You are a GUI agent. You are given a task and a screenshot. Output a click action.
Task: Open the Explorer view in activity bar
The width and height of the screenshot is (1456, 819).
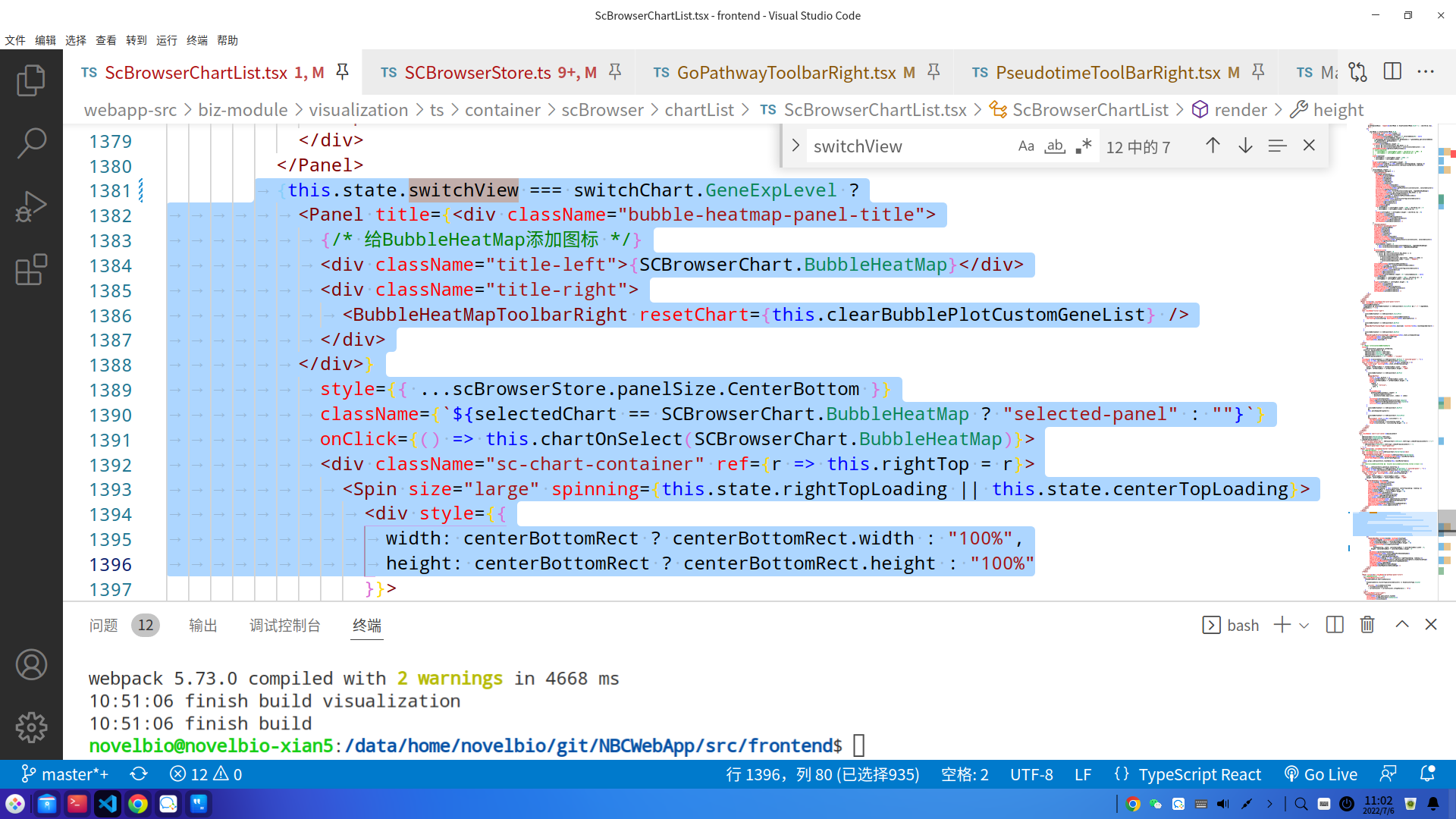point(31,80)
